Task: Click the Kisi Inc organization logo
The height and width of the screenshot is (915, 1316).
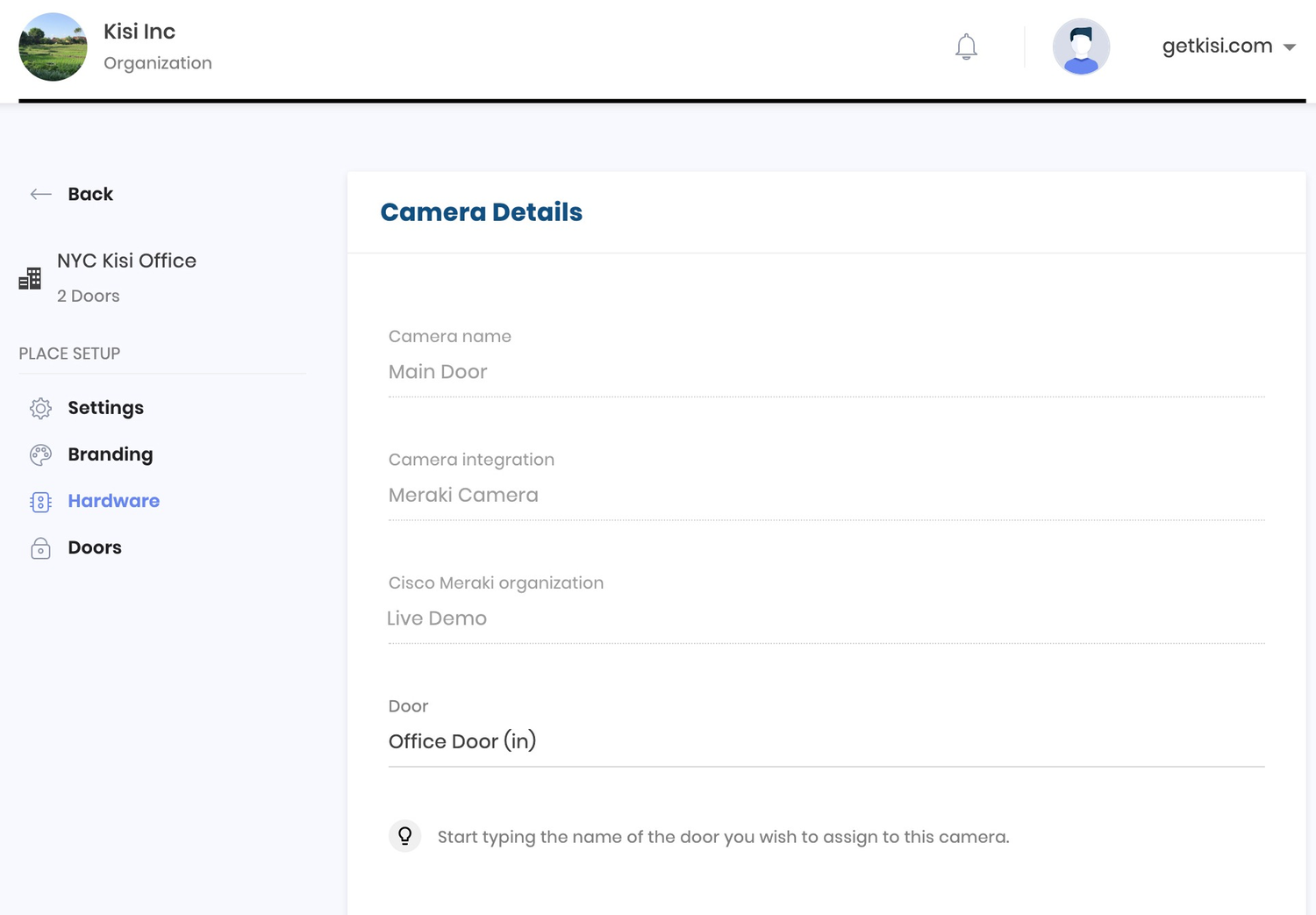Action: click(x=53, y=46)
